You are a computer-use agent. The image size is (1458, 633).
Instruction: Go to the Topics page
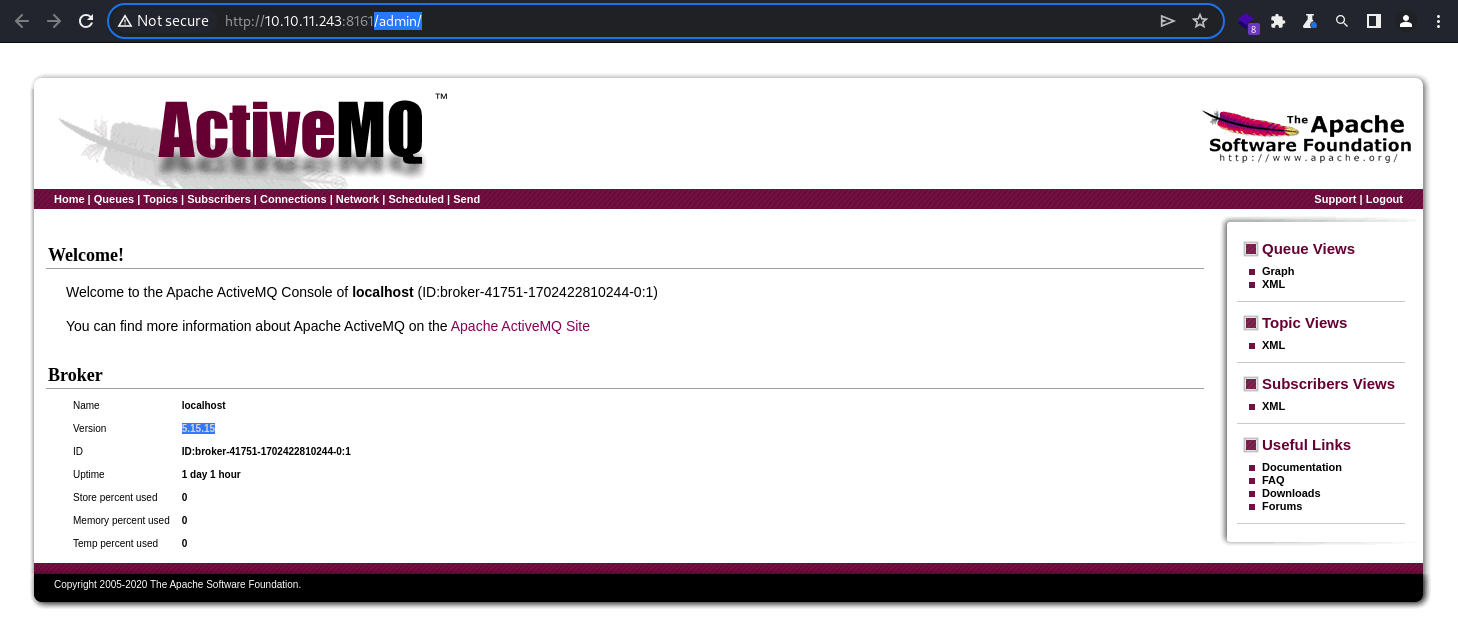pyautogui.click(x=160, y=199)
